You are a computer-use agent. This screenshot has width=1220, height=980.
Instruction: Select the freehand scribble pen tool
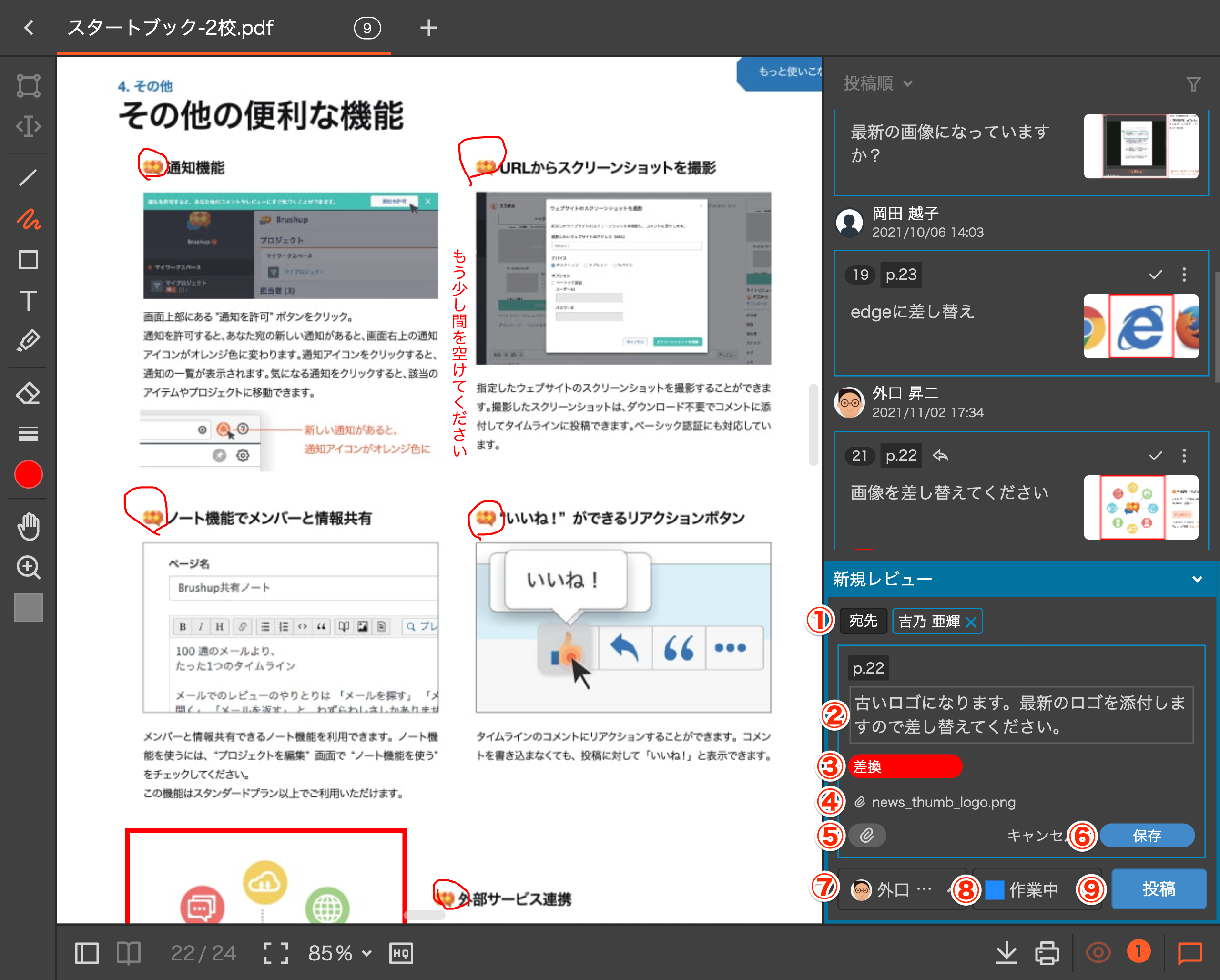pos(28,219)
